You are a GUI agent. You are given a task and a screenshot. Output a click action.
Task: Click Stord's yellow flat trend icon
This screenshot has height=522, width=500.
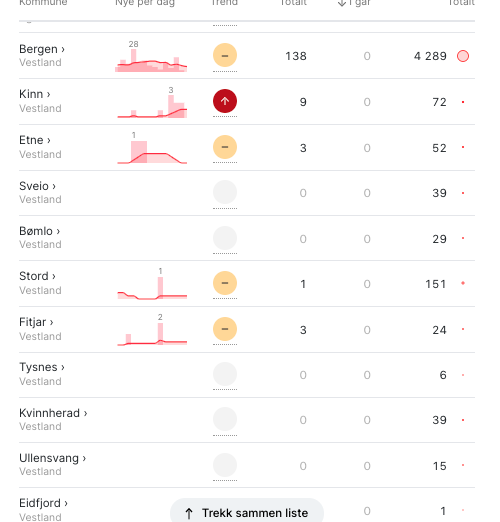click(225, 283)
